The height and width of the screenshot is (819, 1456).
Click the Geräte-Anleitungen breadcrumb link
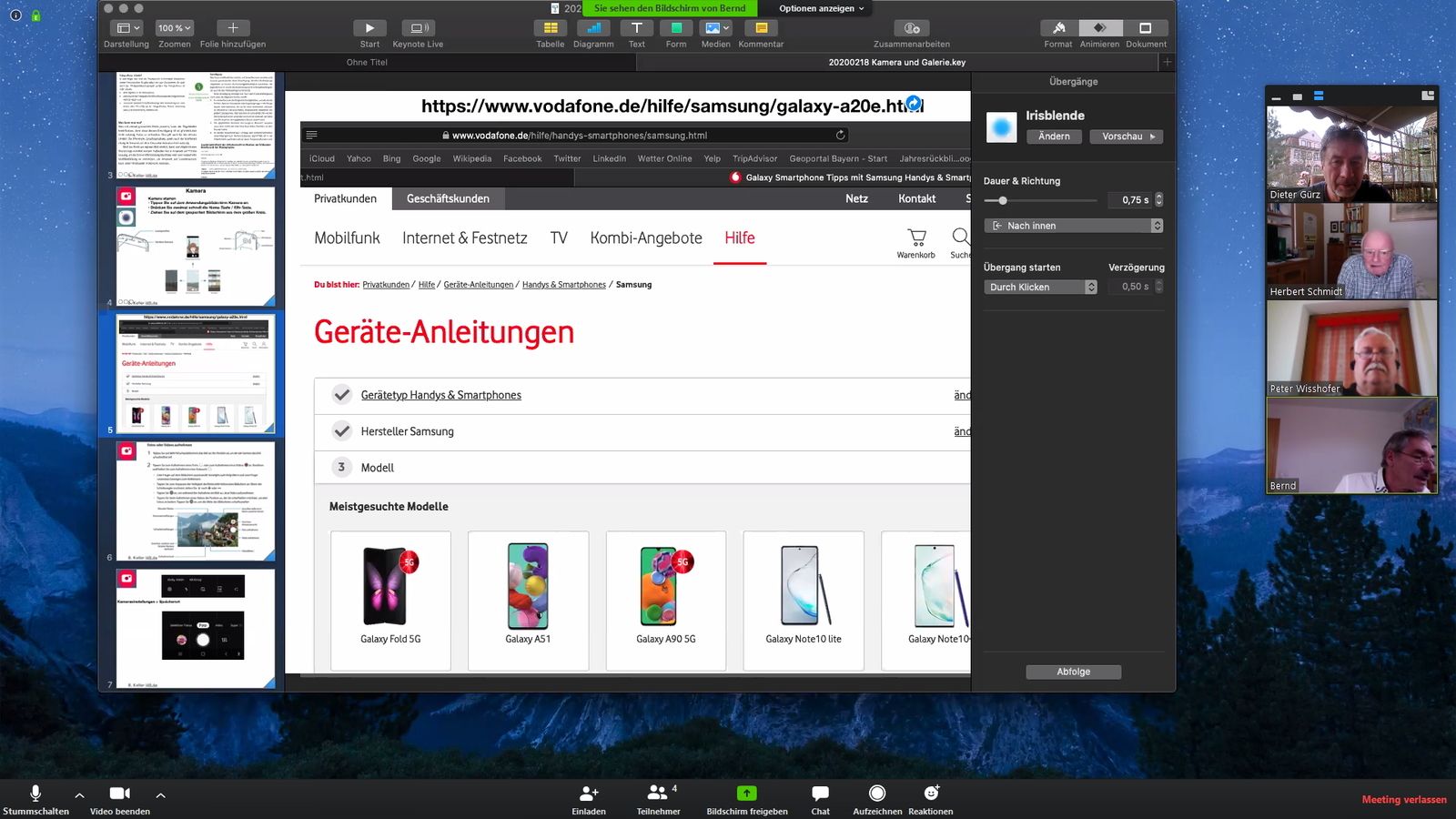(479, 285)
